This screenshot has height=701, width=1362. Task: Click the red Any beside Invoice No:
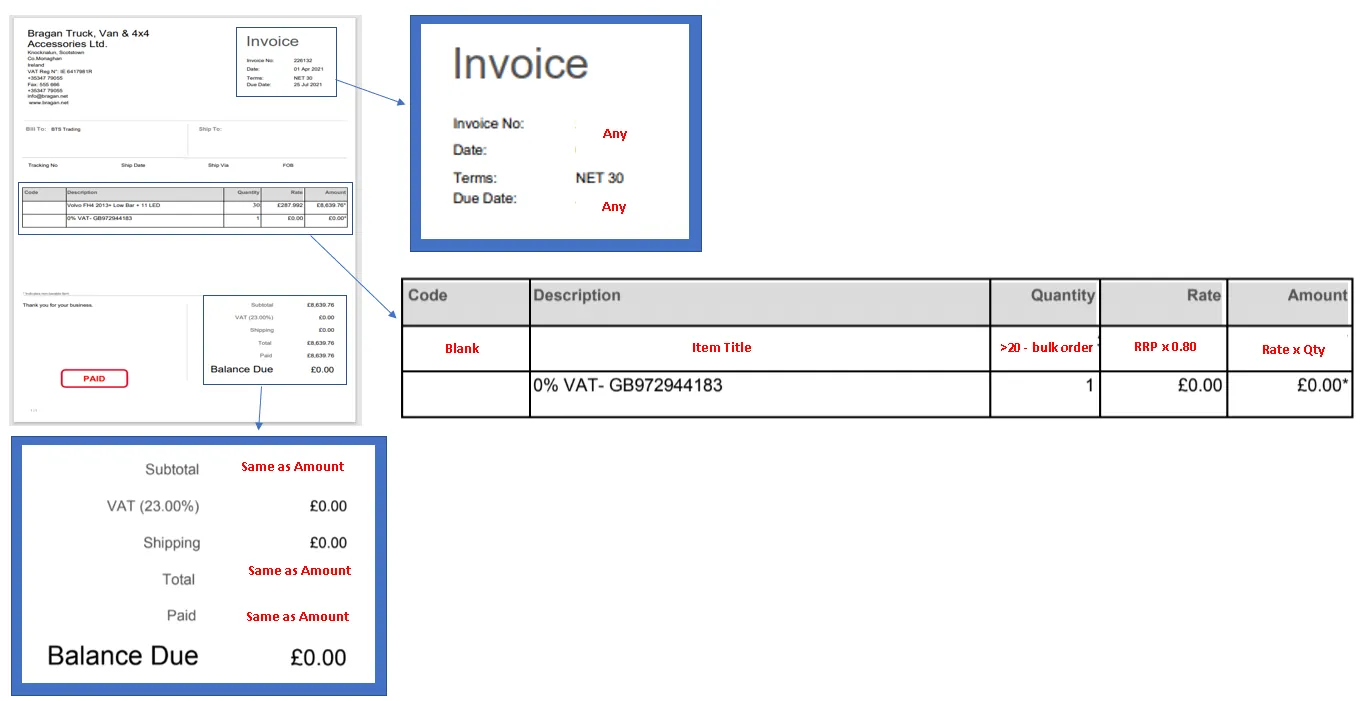point(615,134)
